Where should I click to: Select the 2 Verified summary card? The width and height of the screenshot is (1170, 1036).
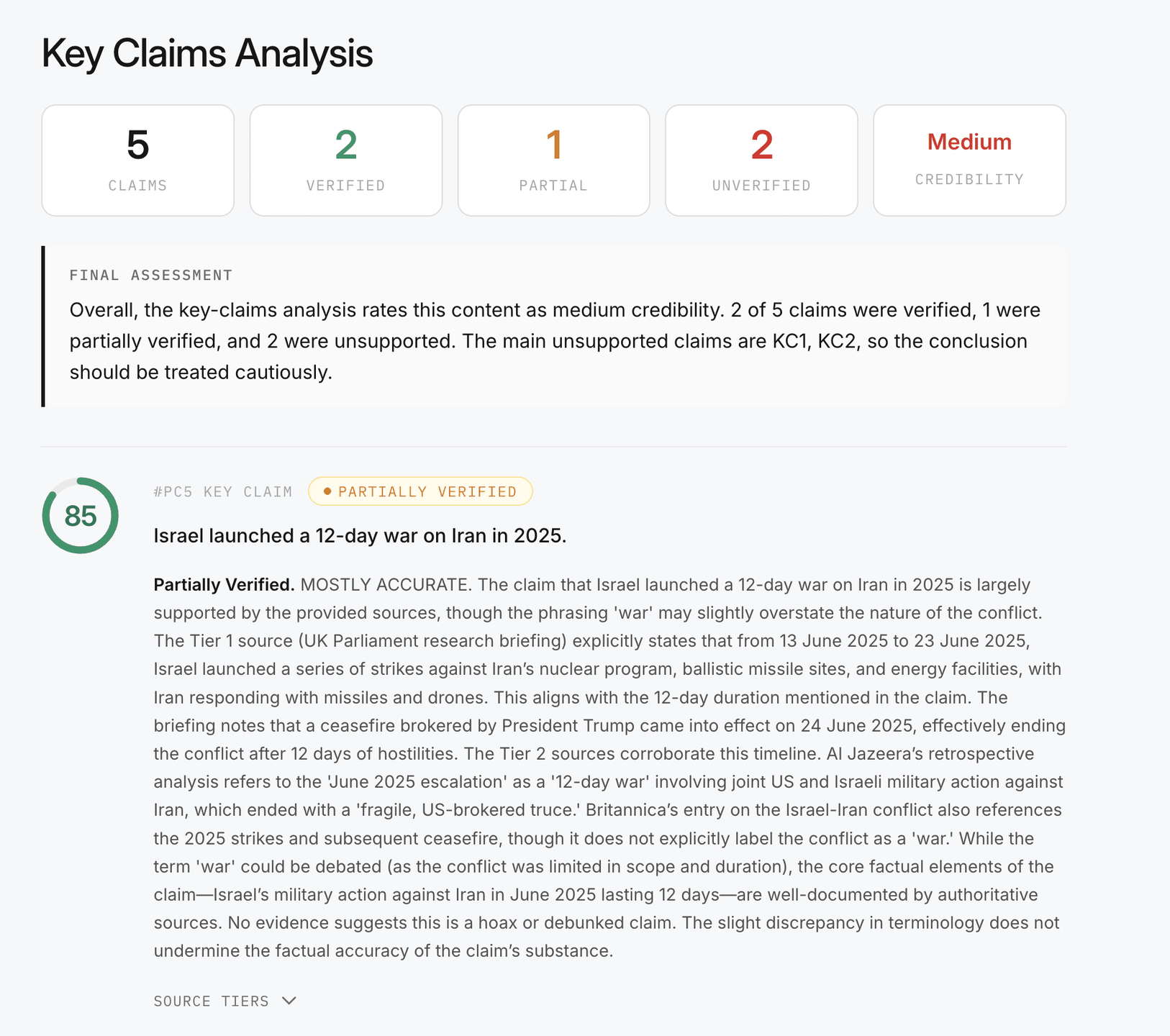click(346, 160)
